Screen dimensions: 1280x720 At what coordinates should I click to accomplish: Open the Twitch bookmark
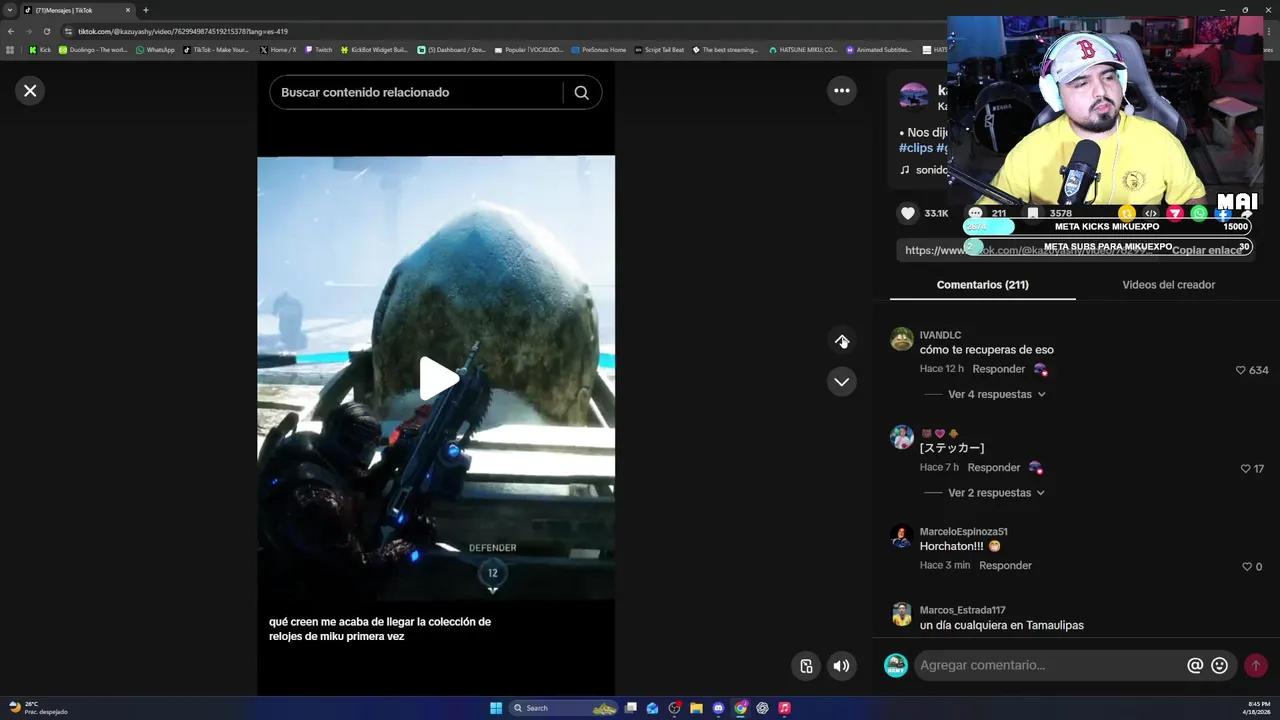click(319, 49)
